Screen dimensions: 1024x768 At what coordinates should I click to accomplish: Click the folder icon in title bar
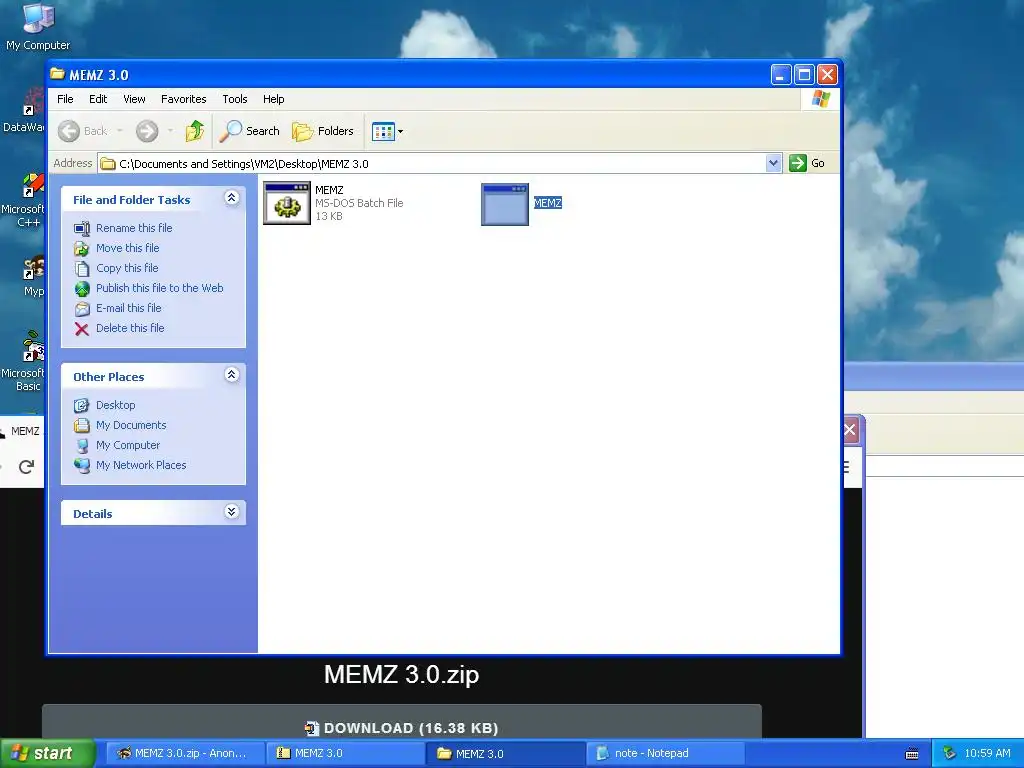point(57,74)
